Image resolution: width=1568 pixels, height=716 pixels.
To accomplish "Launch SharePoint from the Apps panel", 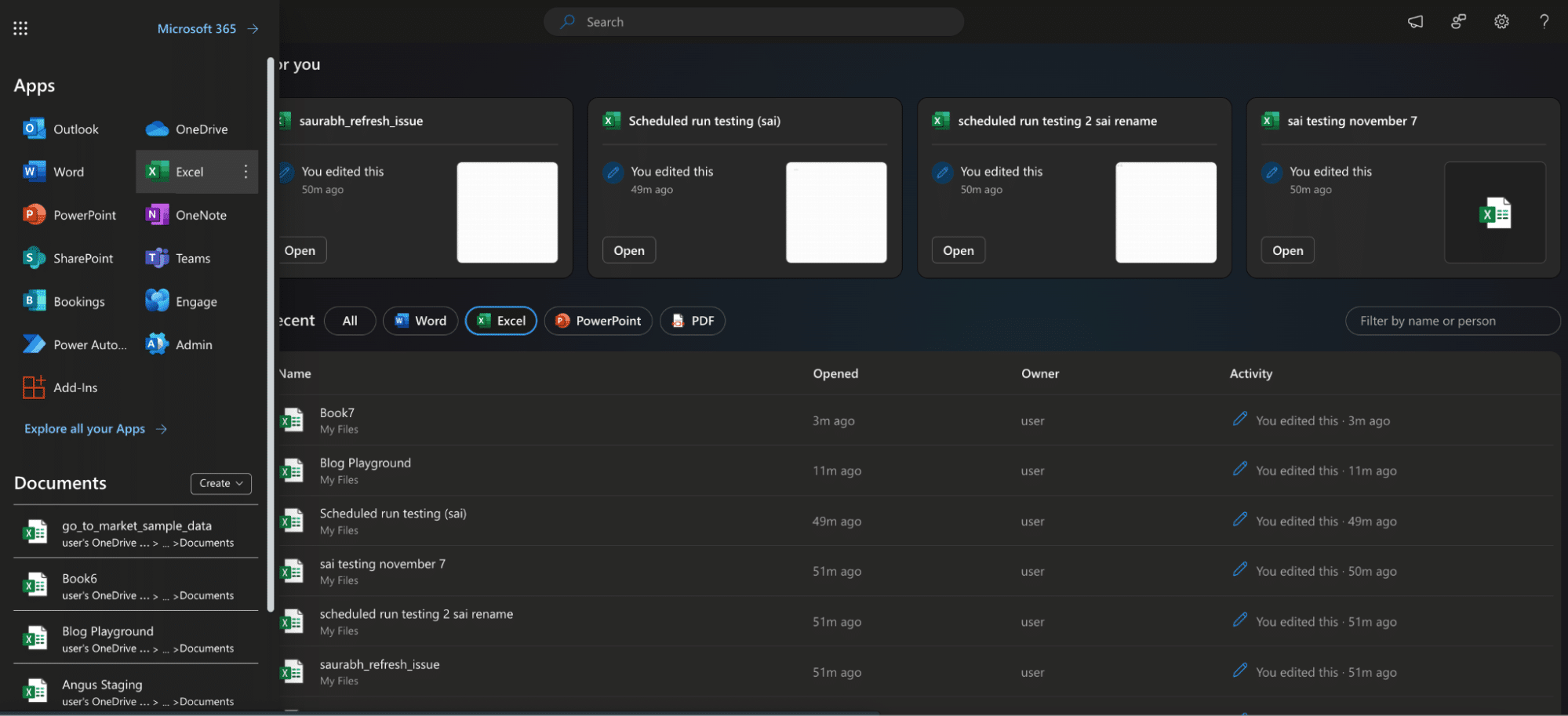I will [x=67, y=258].
